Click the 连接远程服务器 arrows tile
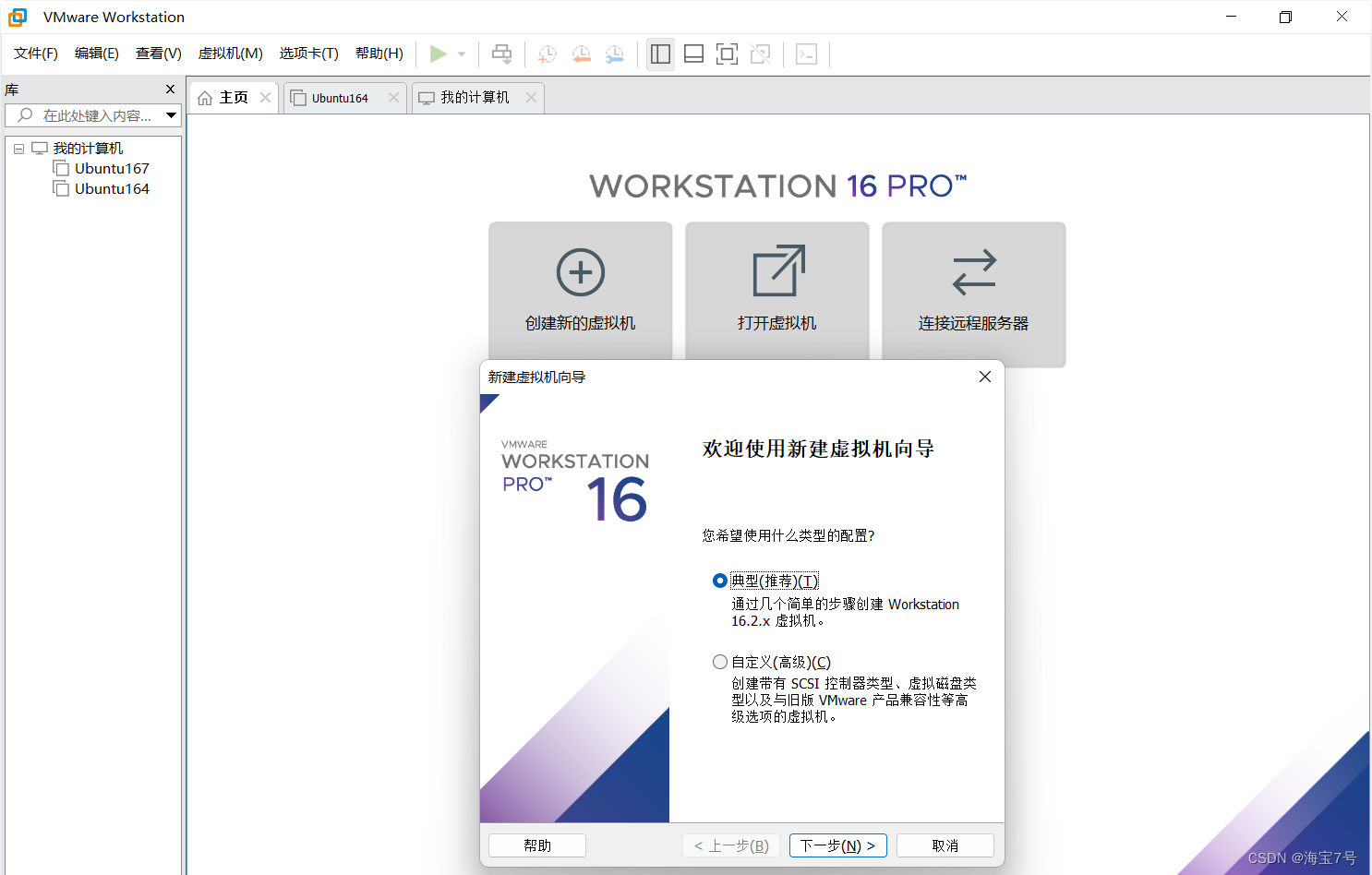Viewport: 1372px width, 875px height. tap(974, 294)
